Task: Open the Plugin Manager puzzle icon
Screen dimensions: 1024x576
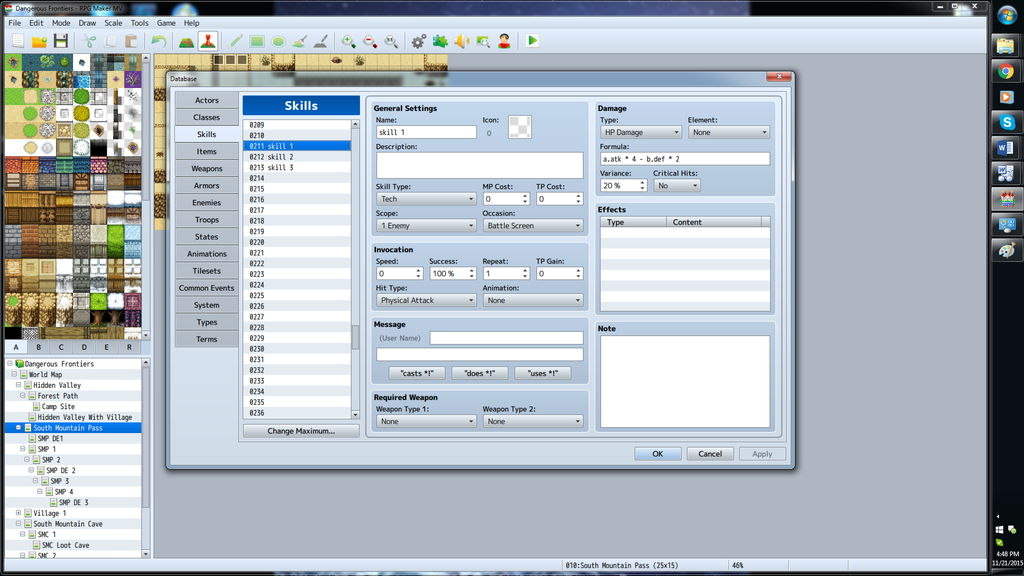Action: [x=440, y=41]
